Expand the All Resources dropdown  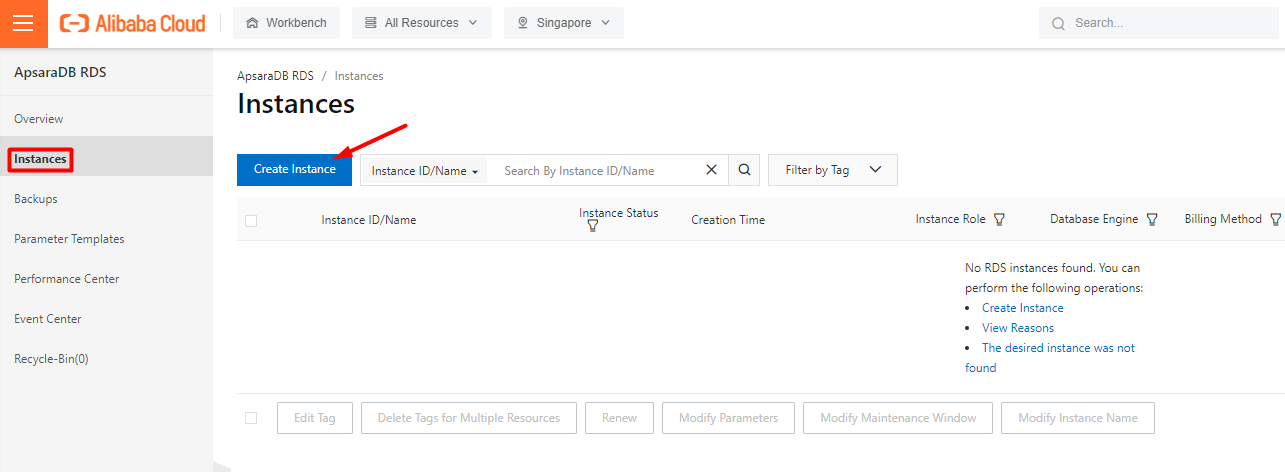tap(421, 23)
